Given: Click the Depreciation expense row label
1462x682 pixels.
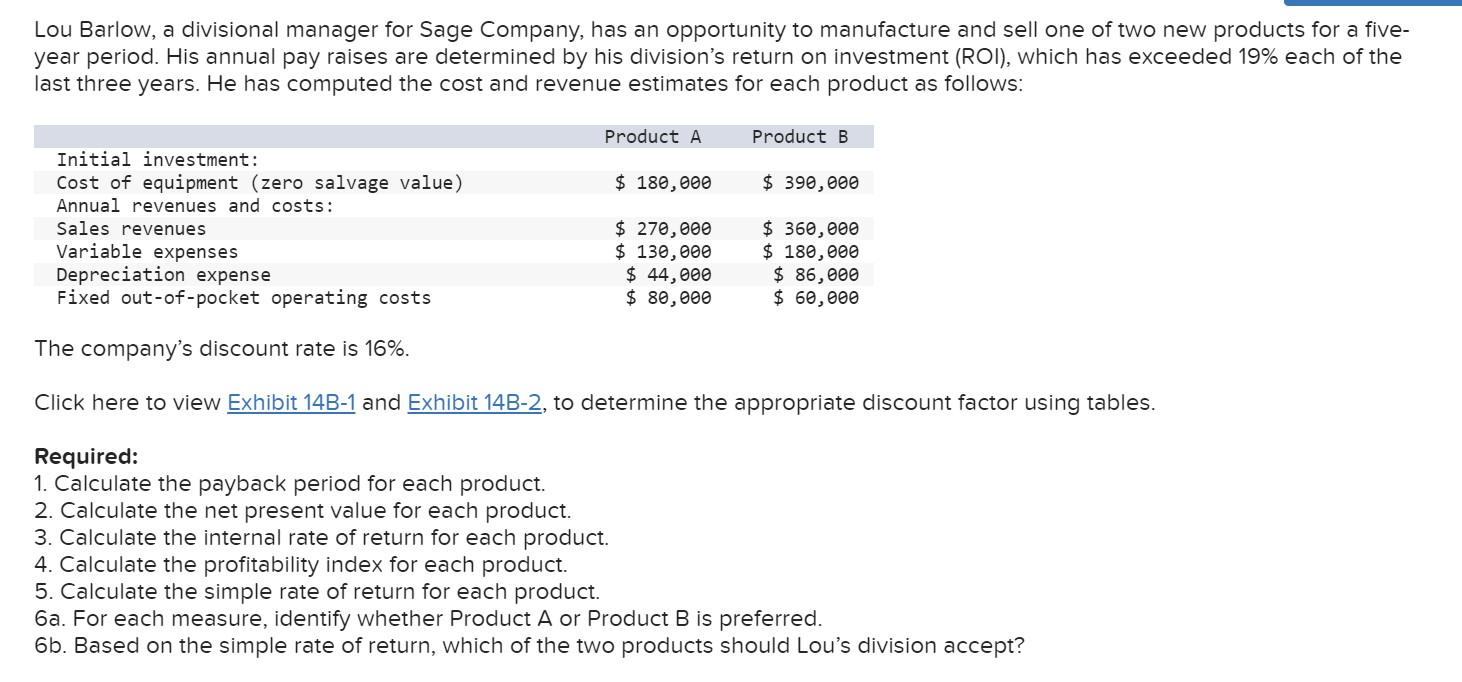Looking at the screenshot, I should tap(163, 275).
